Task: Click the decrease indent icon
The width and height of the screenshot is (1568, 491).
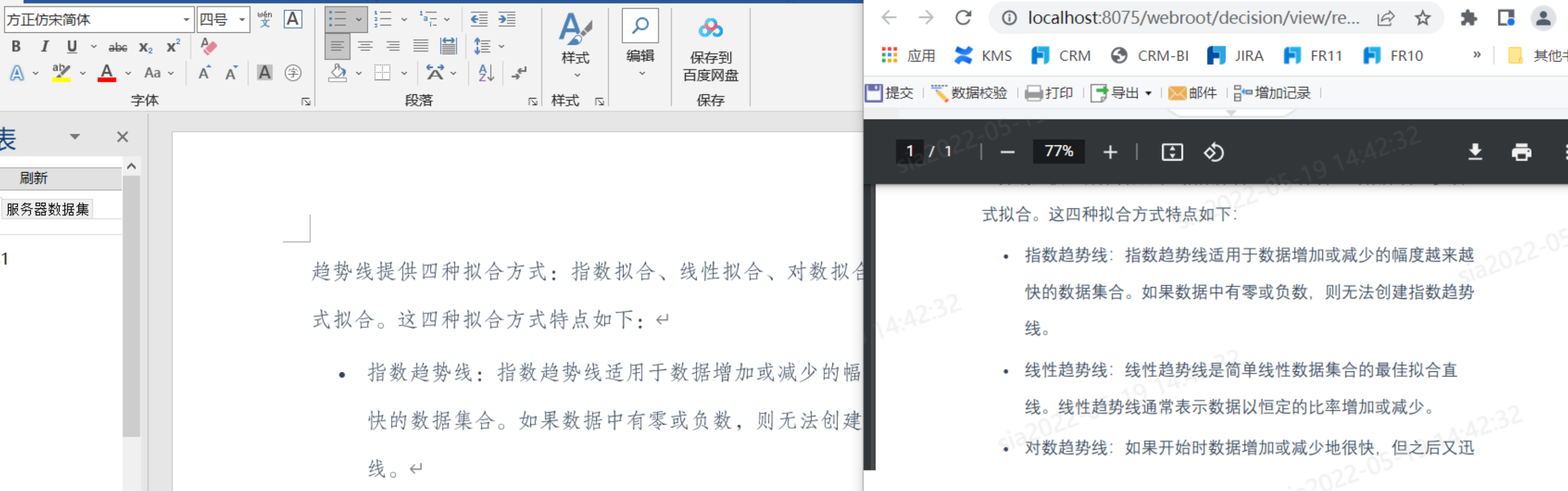Action: (x=479, y=20)
